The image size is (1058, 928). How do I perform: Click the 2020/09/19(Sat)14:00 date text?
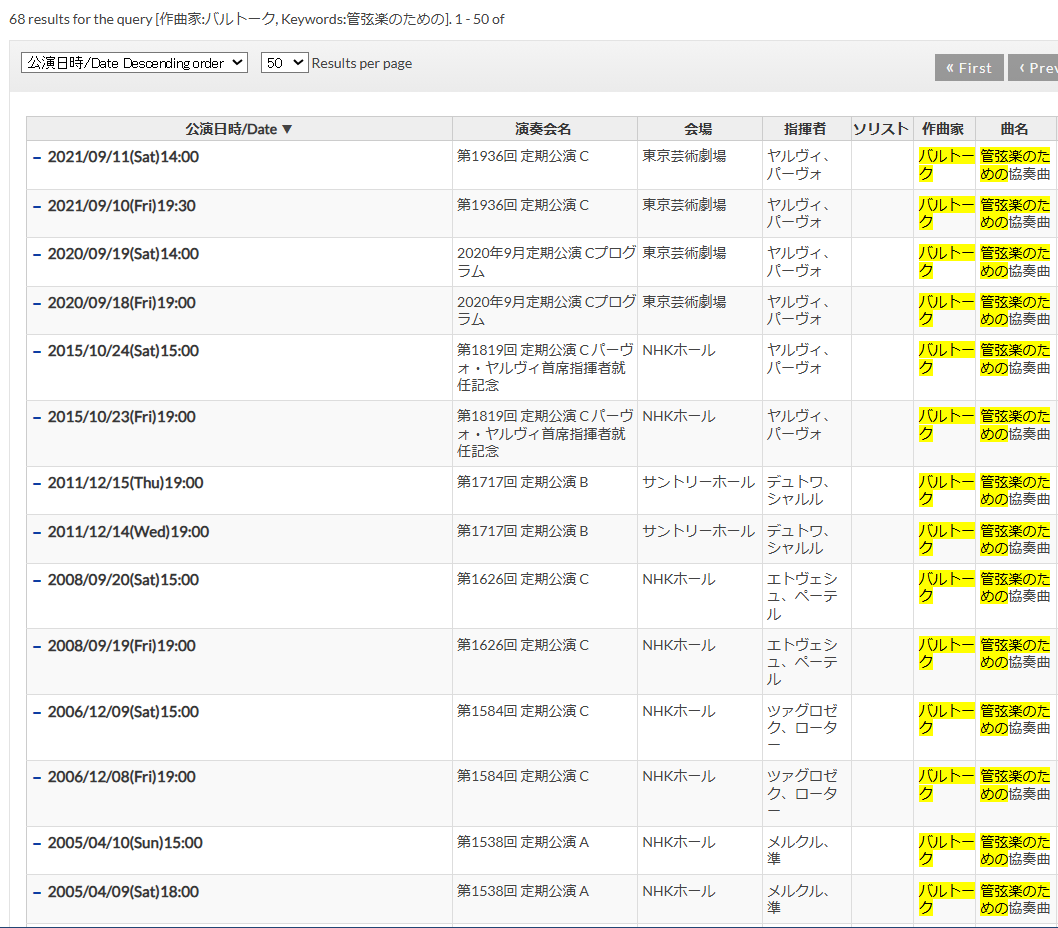[123, 254]
